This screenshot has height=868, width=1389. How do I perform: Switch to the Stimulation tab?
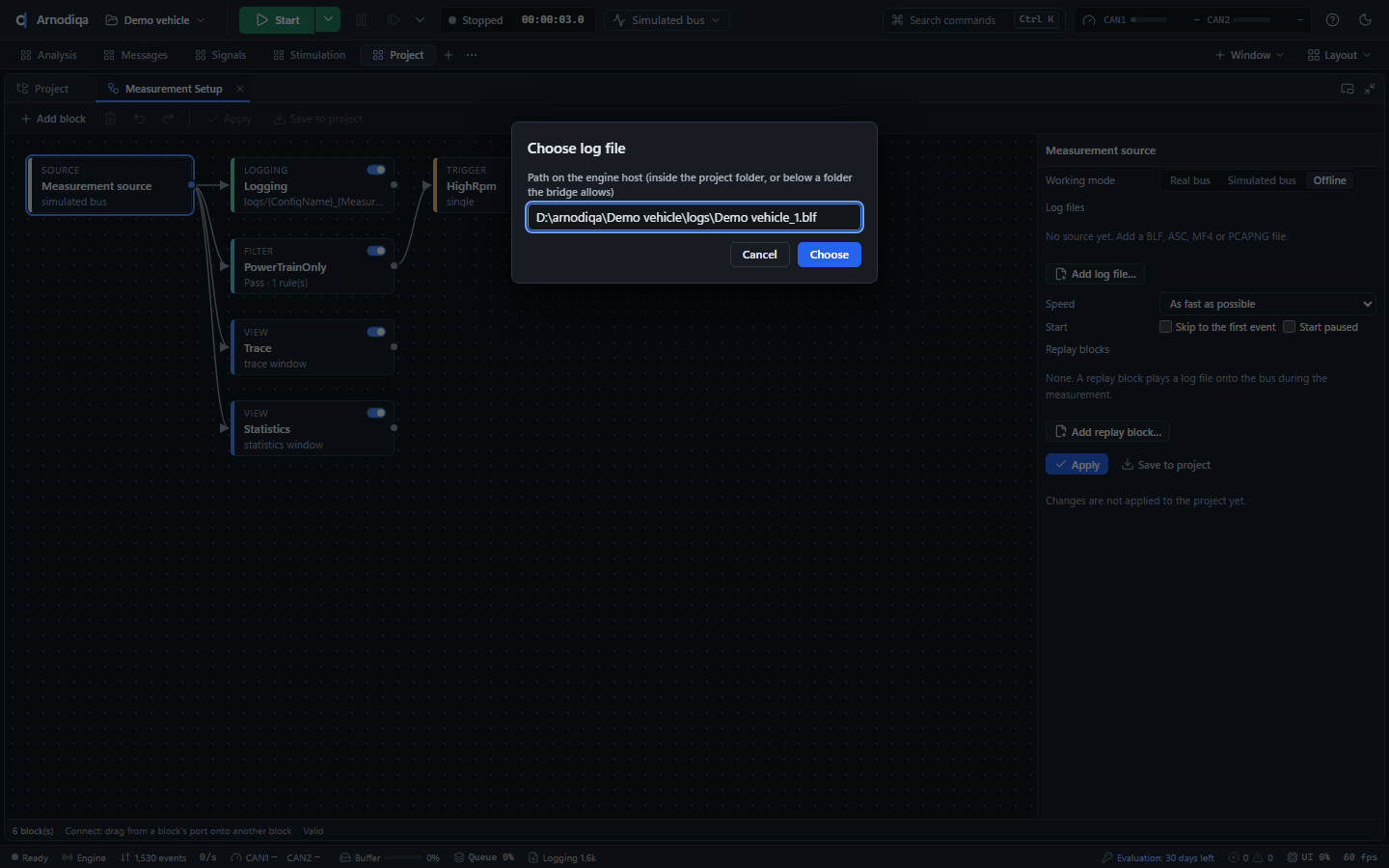click(x=310, y=55)
